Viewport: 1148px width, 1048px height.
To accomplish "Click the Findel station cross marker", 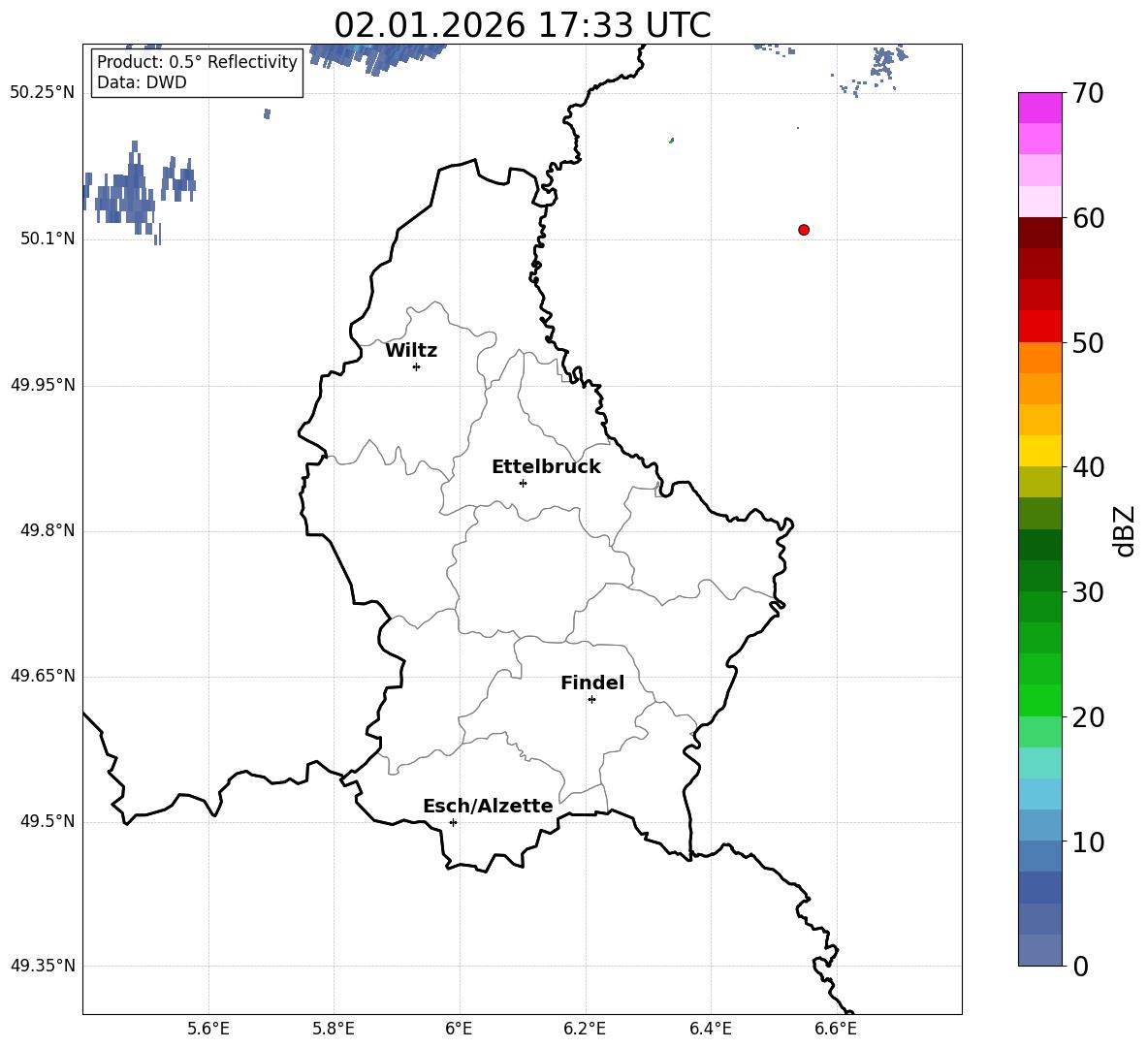I will (591, 700).
